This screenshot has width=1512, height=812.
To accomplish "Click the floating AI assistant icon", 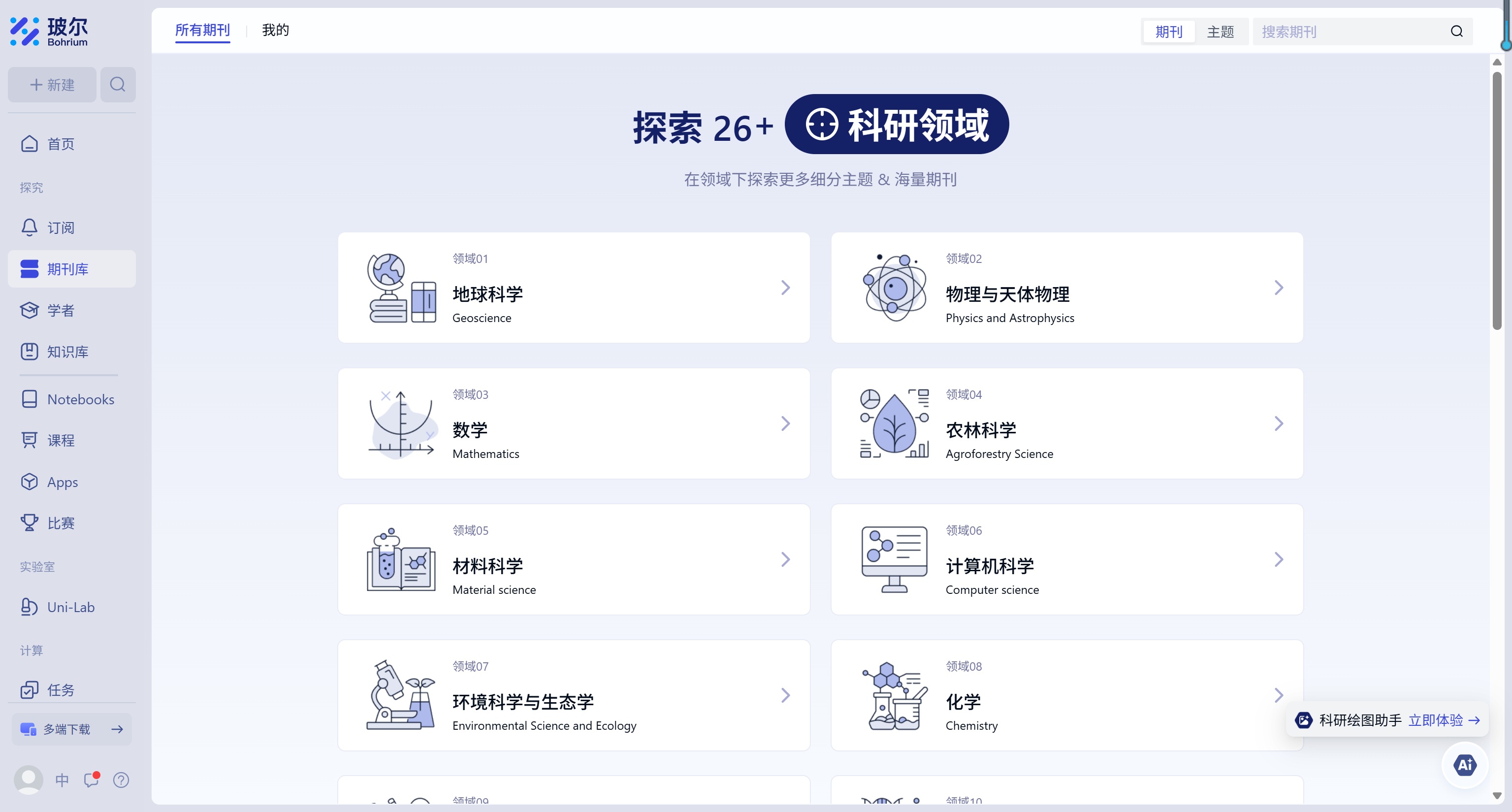I will 1464,765.
